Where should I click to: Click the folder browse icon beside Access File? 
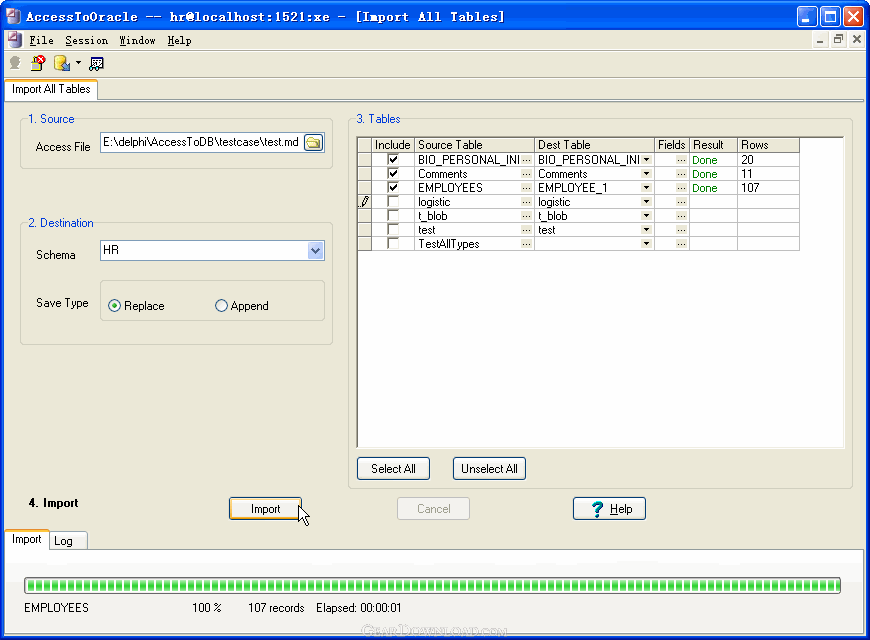[x=313, y=143]
